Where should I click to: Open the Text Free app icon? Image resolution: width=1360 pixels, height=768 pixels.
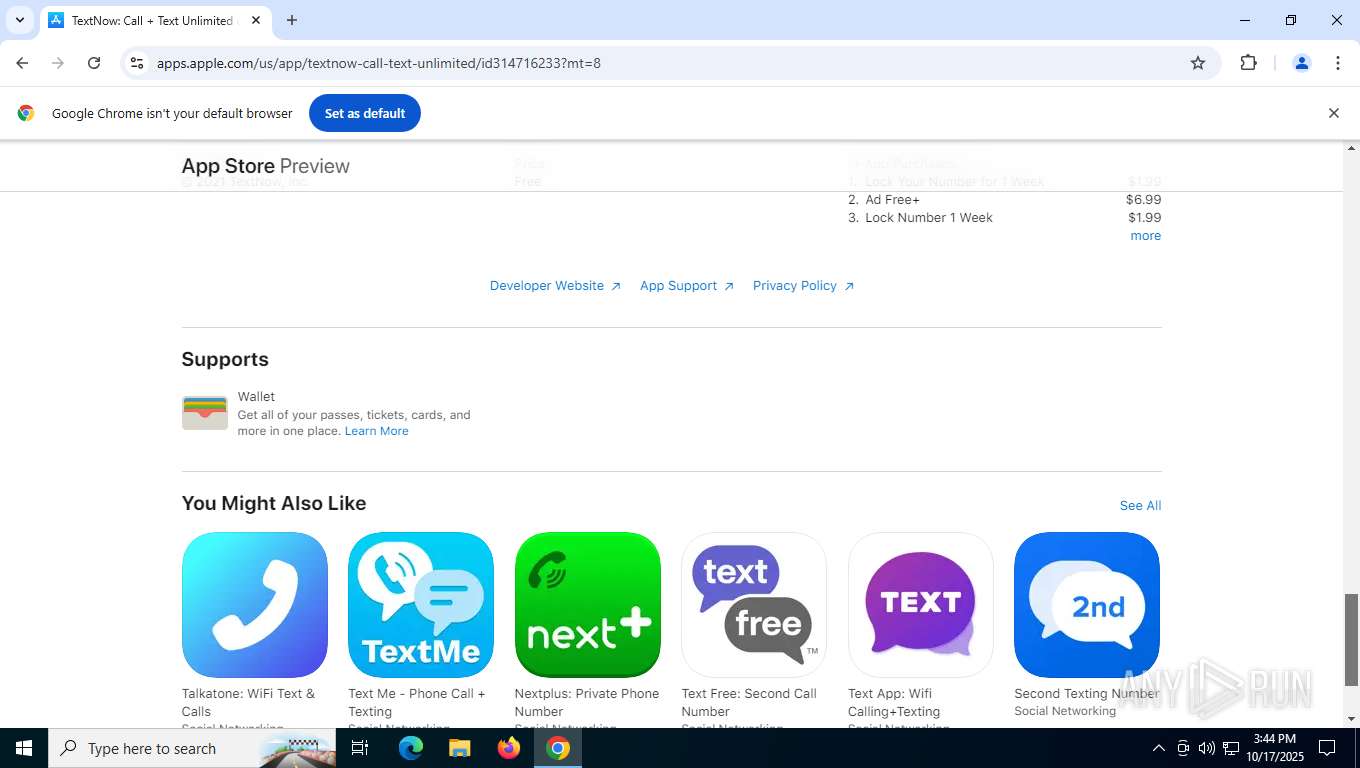coord(754,605)
